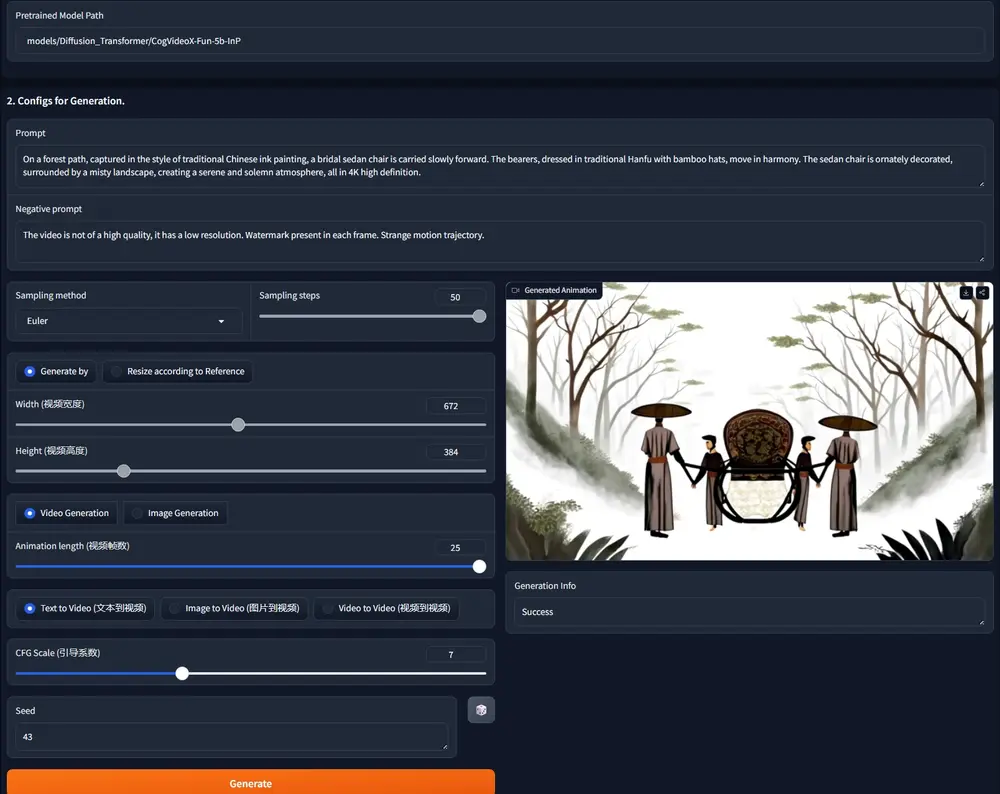Click the CFG Scale slider handle
The height and width of the screenshot is (794, 1000).
(182, 673)
